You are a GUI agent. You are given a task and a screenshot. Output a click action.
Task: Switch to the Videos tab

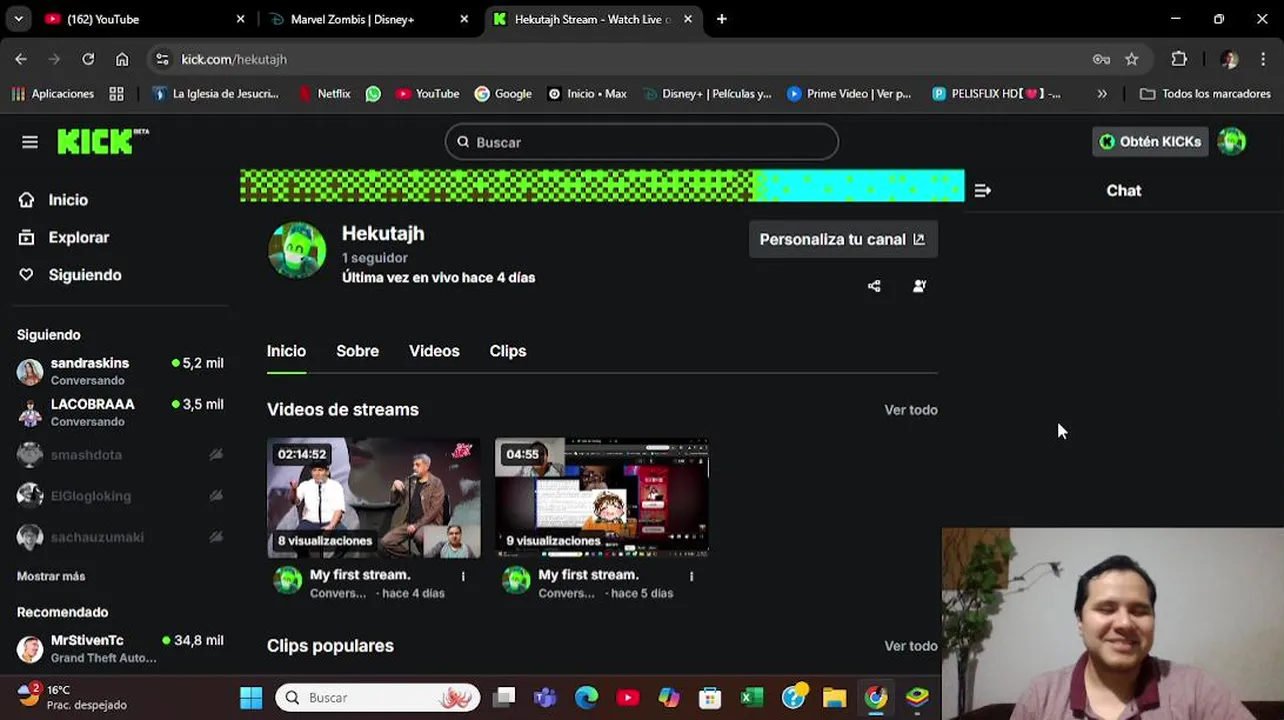click(x=434, y=351)
